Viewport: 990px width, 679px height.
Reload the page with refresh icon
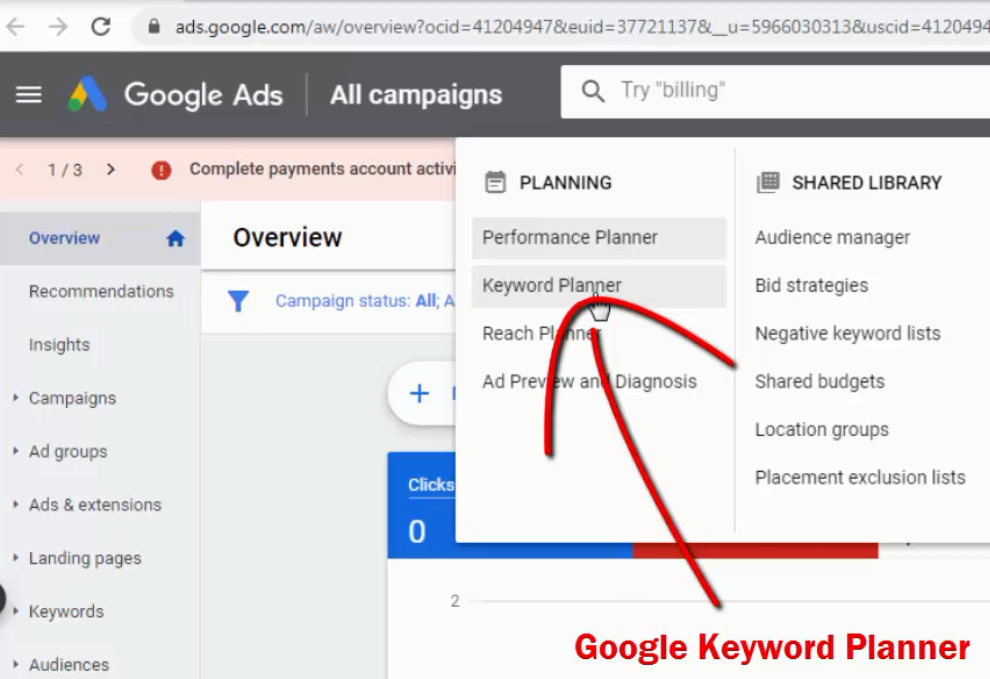101,26
